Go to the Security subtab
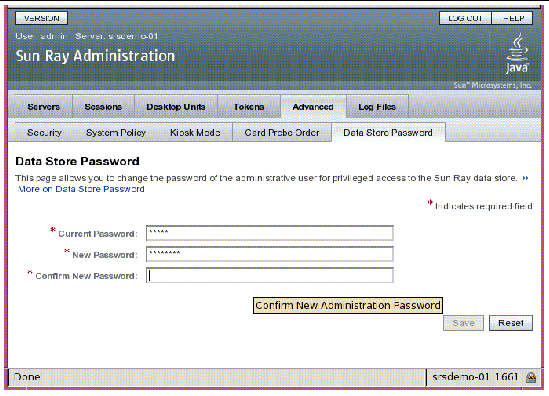Image resolution: width=549 pixels, height=396 pixels. tap(44, 133)
